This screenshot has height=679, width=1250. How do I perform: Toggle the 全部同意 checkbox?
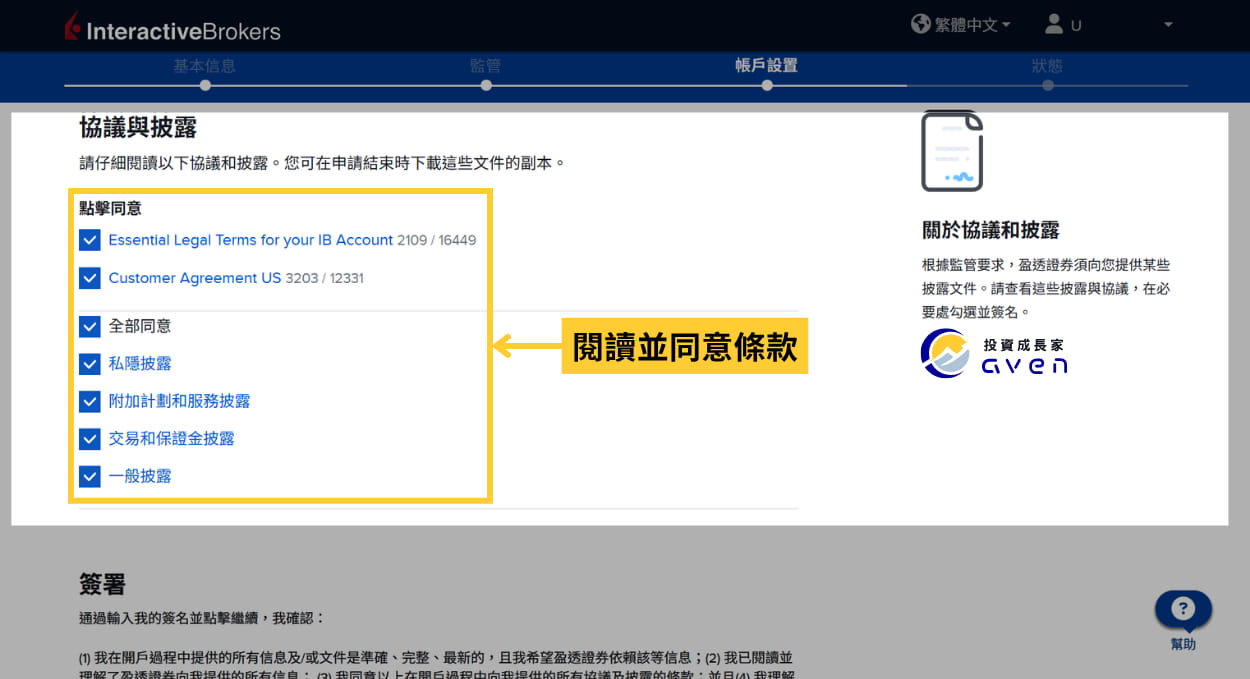point(90,326)
